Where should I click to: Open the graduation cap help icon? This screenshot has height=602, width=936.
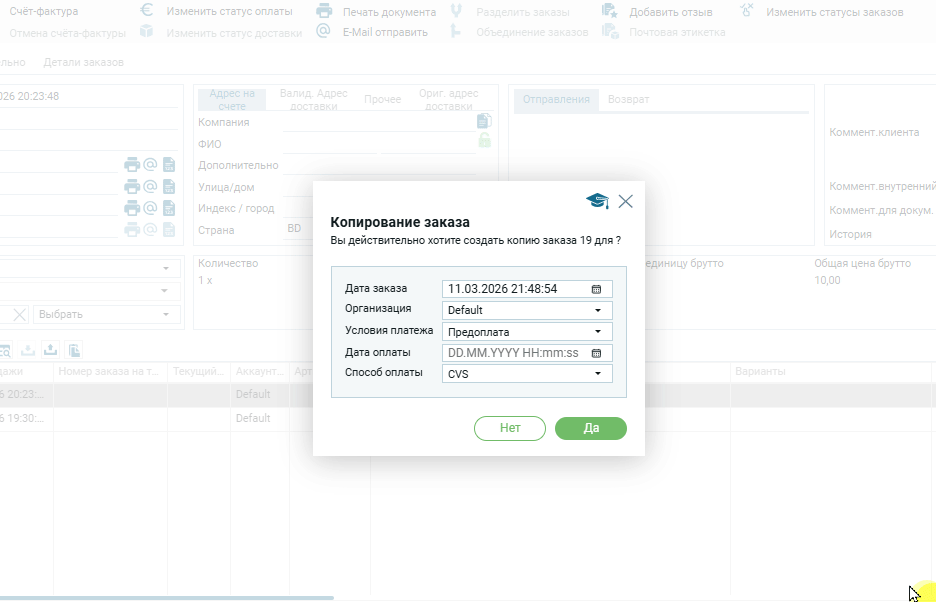(x=597, y=201)
